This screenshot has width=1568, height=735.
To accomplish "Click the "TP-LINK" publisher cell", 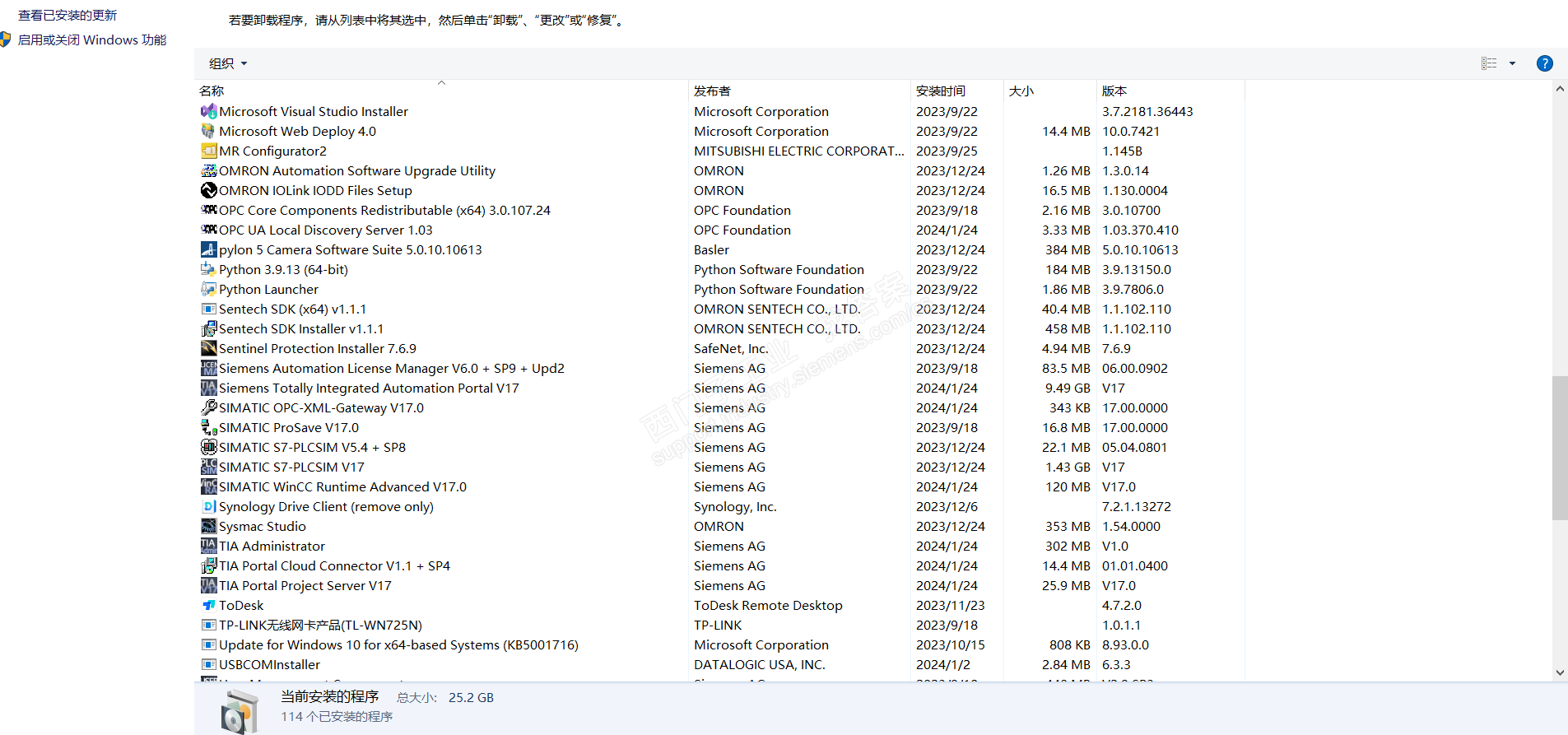I will click(718, 625).
